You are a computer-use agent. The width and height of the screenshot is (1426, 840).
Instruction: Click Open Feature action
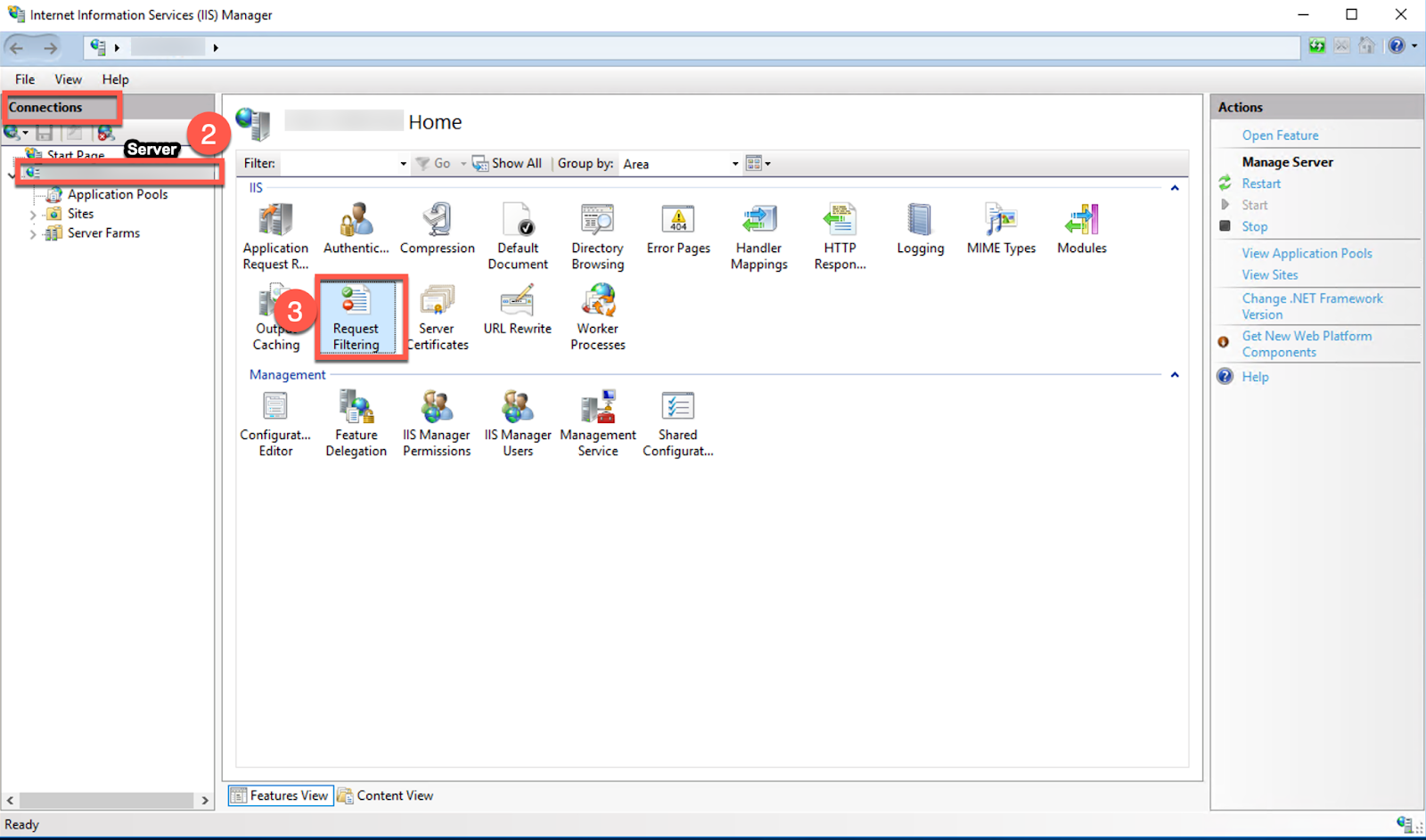coord(1280,135)
